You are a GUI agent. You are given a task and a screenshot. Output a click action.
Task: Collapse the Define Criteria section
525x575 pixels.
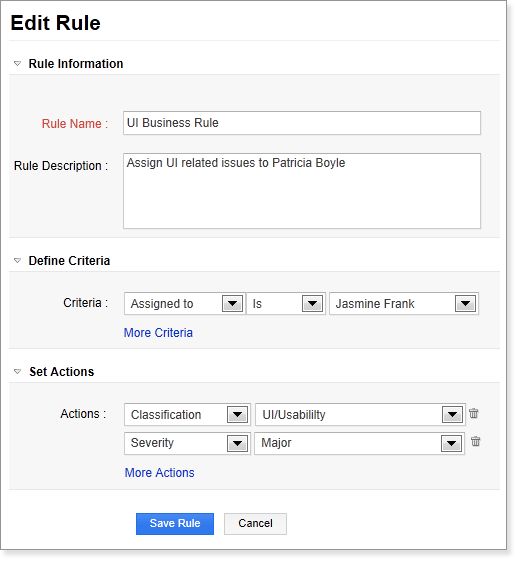click(x=17, y=261)
